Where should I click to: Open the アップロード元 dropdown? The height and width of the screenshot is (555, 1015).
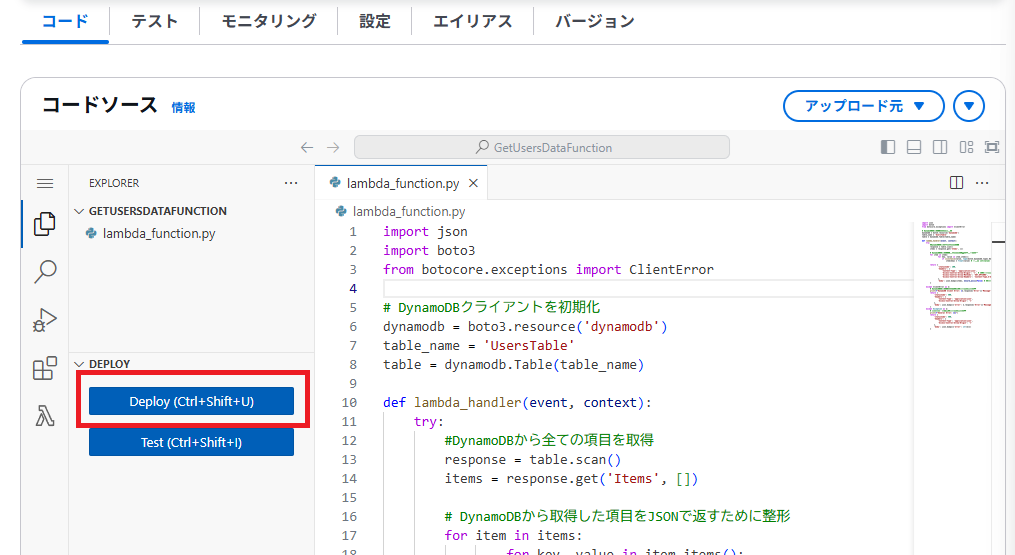[x=864, y=106]
